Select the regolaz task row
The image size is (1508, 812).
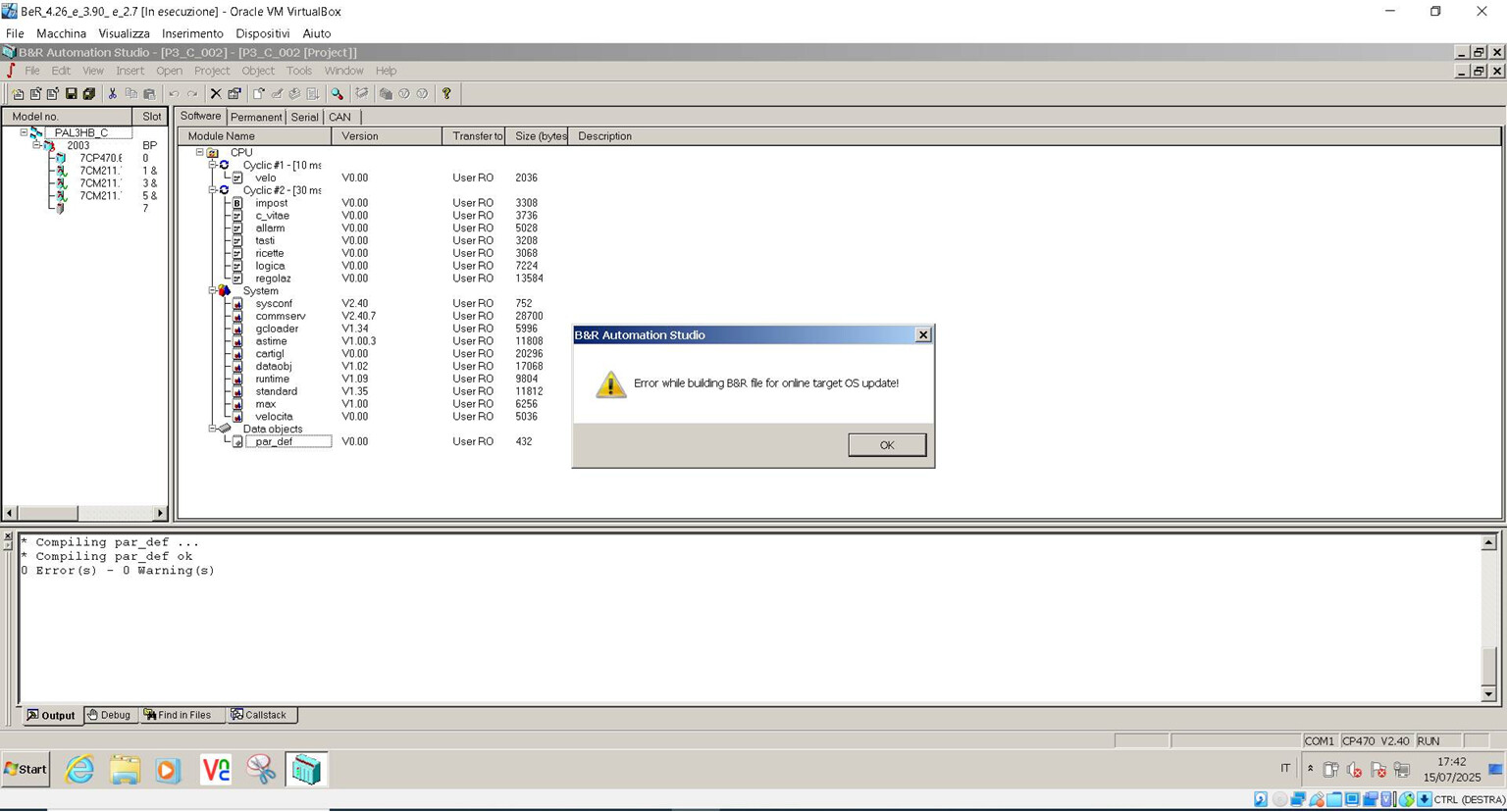(x=273, y=279)
